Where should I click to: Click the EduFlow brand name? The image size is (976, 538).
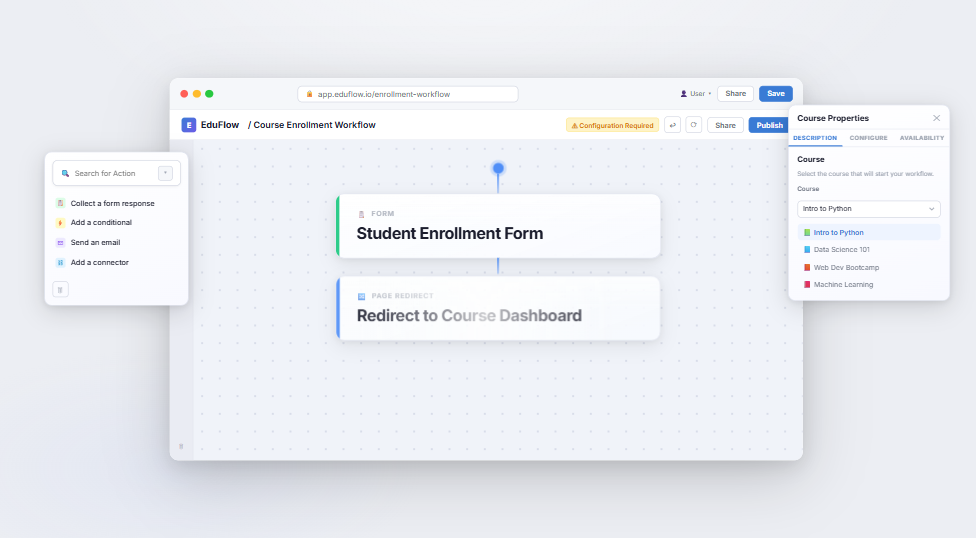(x=220, y=125)
